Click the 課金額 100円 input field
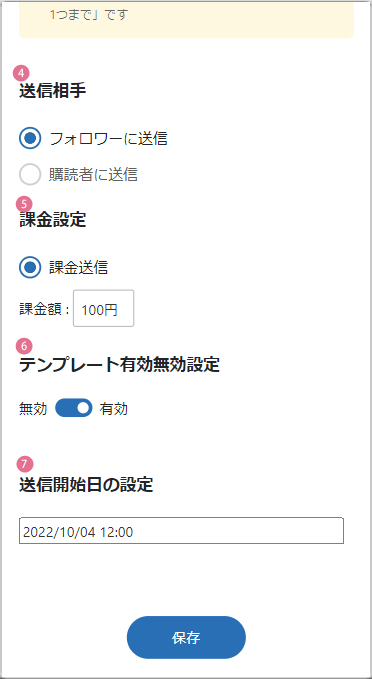Viewport: 372px width, 679px height. pyautogui.click(x=104, y=308)
